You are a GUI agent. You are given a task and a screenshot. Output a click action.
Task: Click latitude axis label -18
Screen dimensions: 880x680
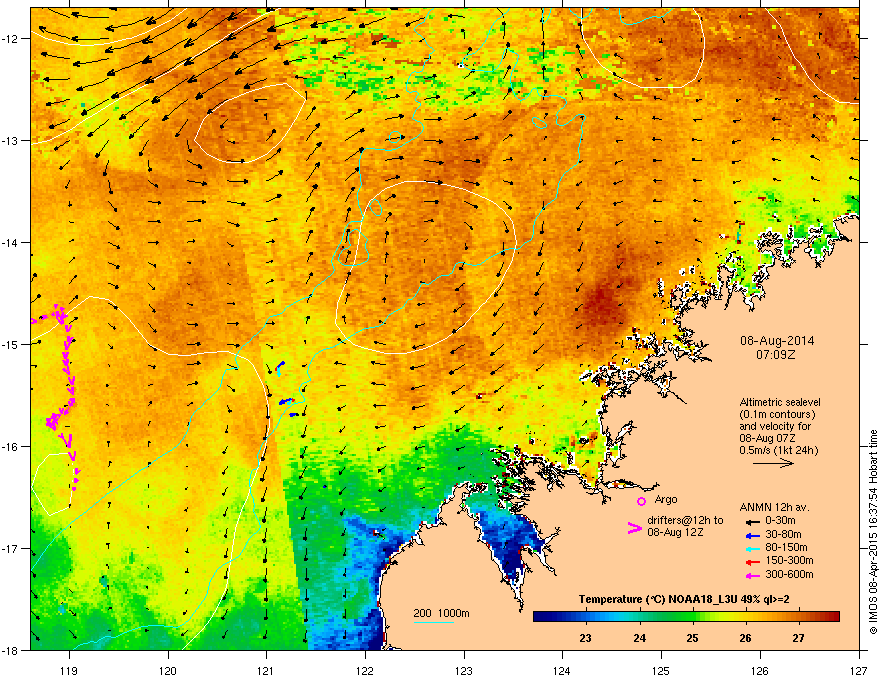click(10, 650)
